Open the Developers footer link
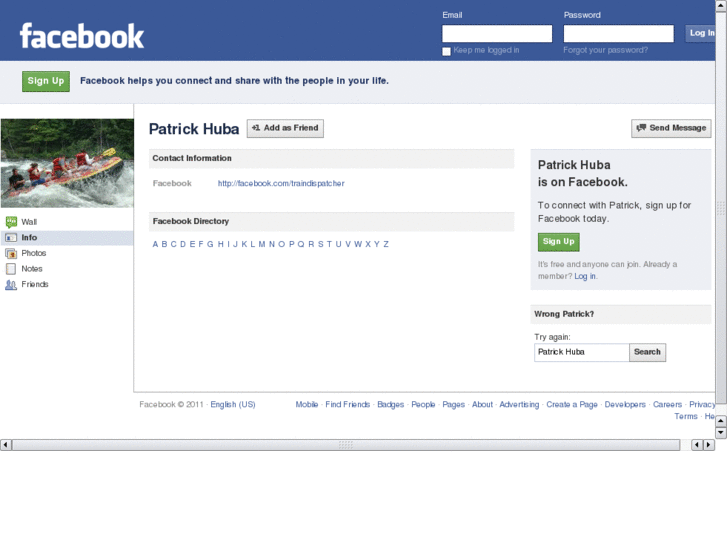 pos(625,404)
